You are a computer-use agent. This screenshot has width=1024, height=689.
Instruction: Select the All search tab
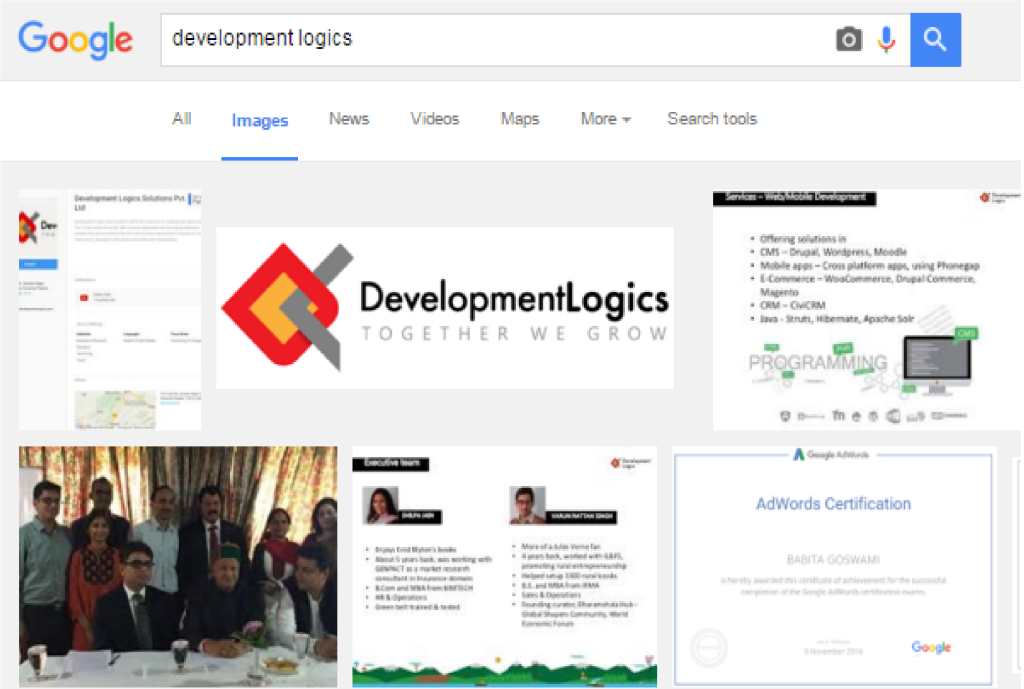tap(181, 118)
